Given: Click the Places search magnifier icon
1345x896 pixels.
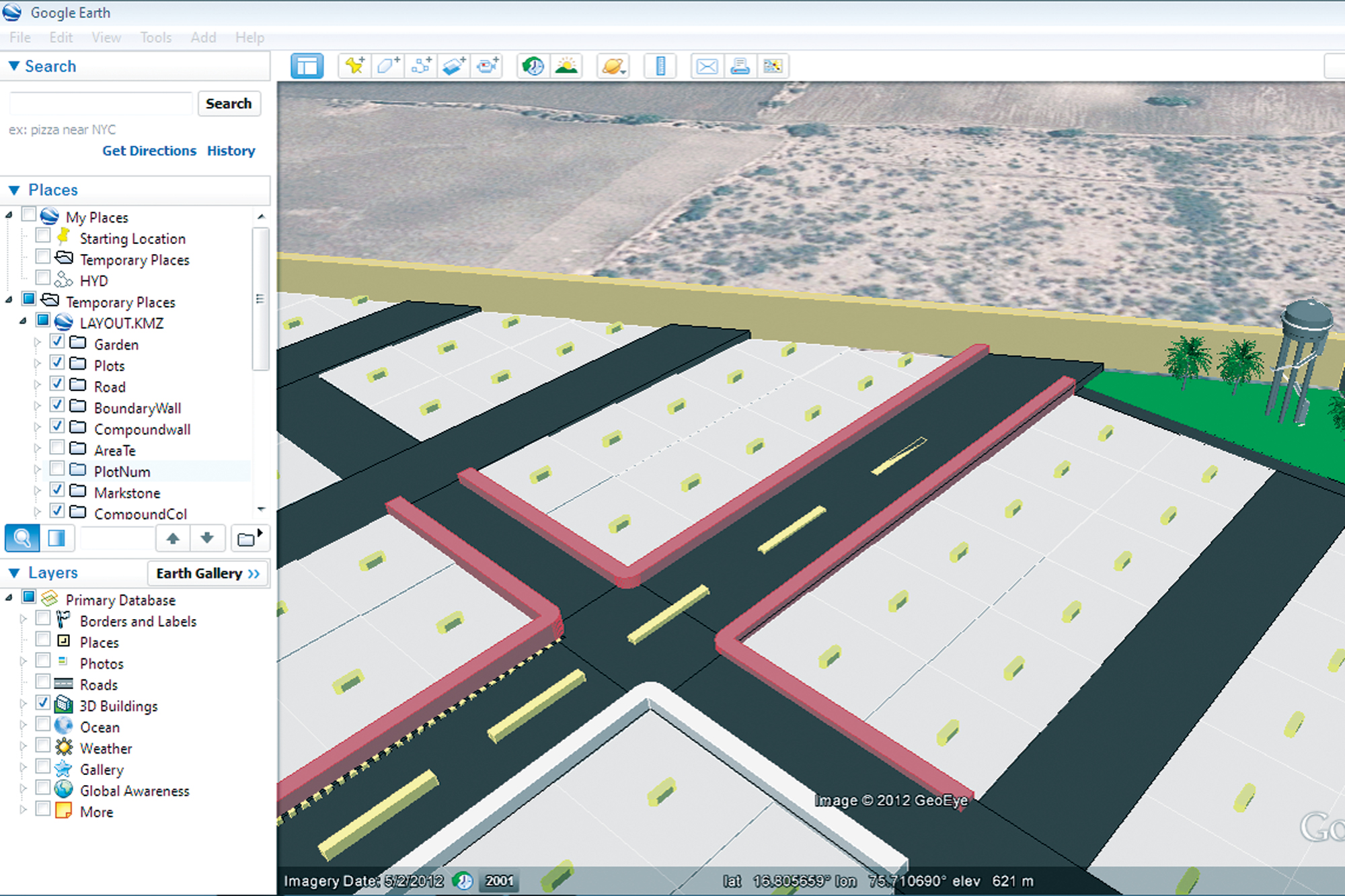Looking at the screenshot, I should pos(22,538).
